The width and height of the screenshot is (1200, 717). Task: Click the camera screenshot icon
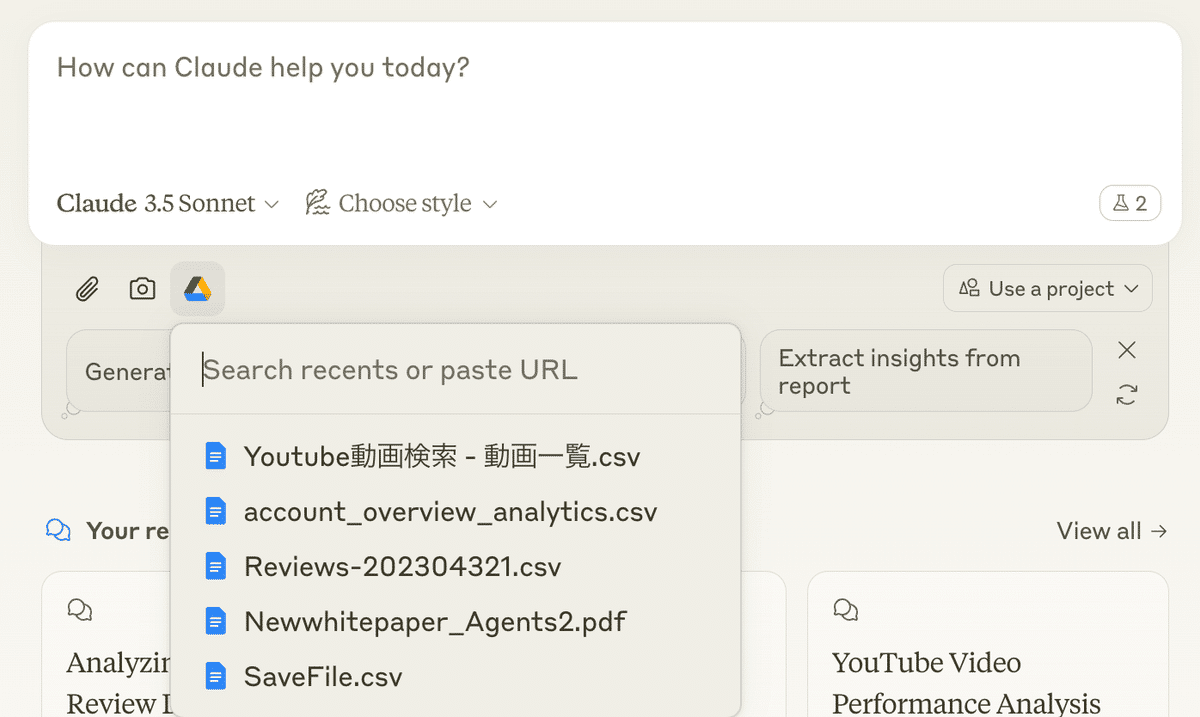point(143,289)
